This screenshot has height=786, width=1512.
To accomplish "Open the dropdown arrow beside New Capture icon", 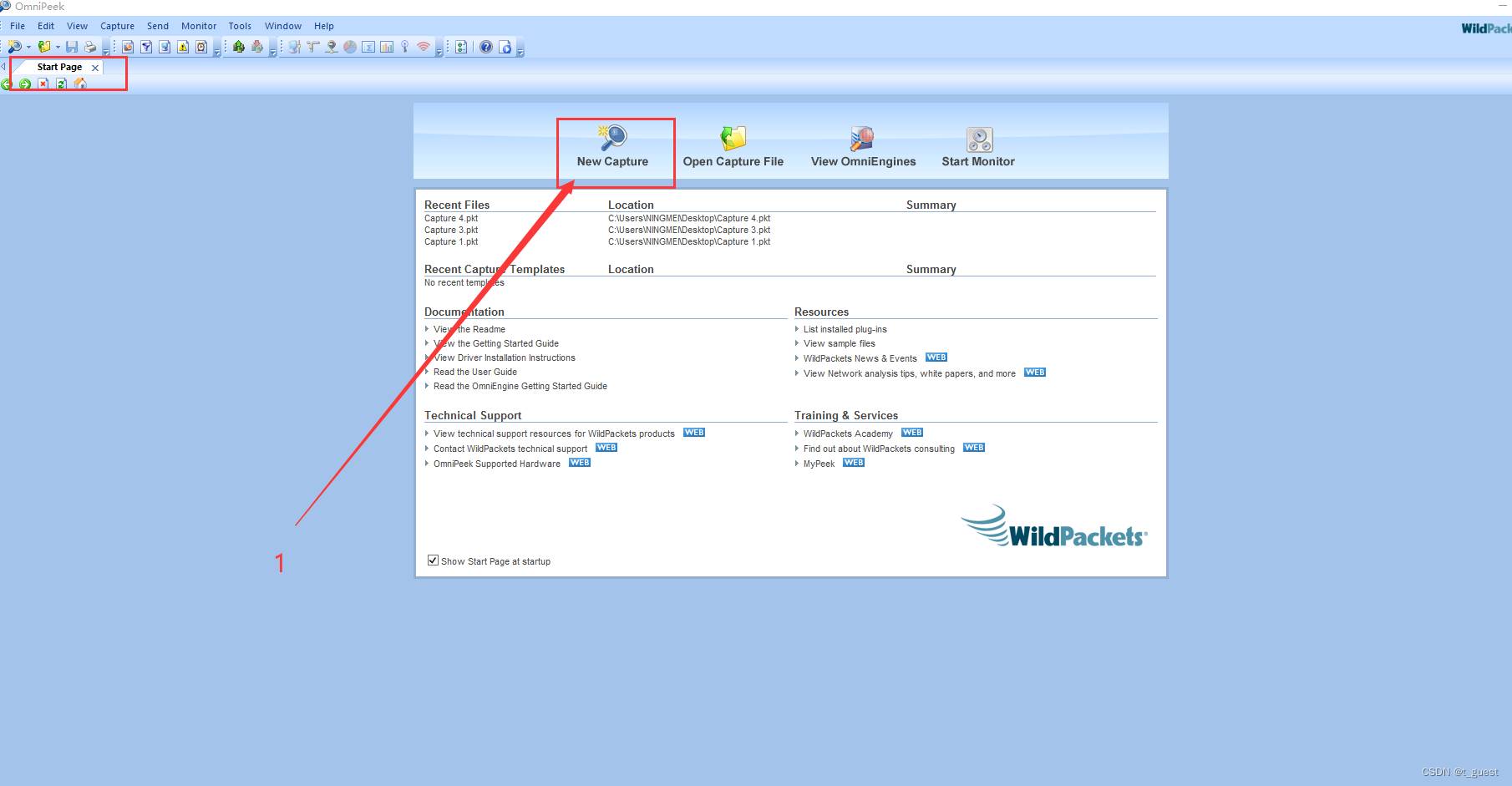I will pyautogui.click(x=28, y=47).
